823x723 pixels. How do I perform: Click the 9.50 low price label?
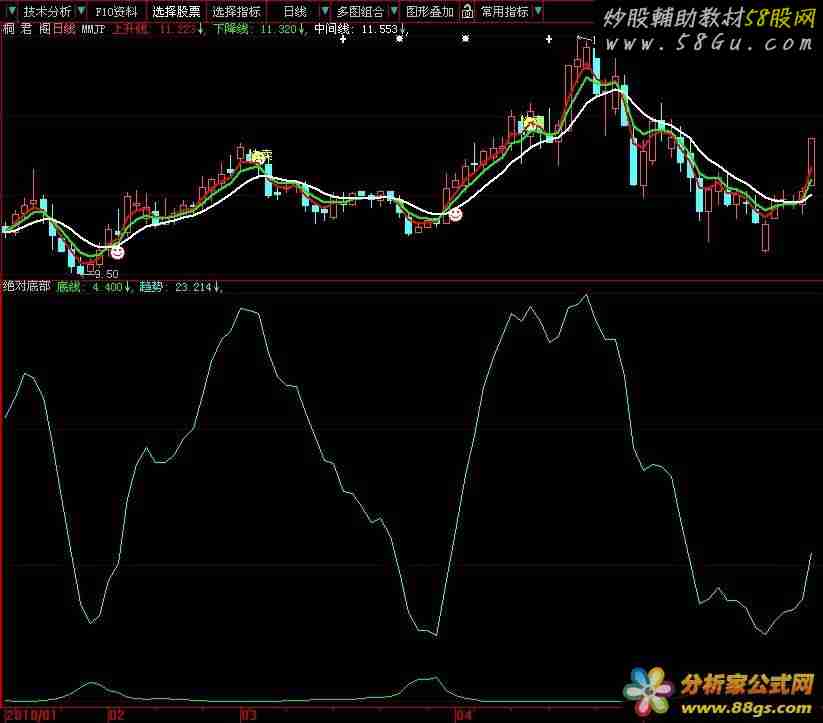(107, 274)
